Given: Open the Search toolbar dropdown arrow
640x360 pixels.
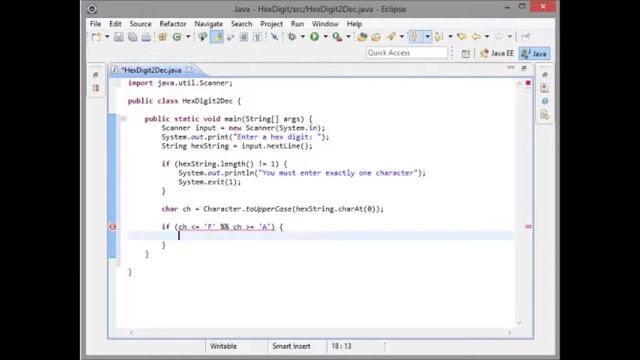Looking at the screenshot, I should (x=402, y=37).
